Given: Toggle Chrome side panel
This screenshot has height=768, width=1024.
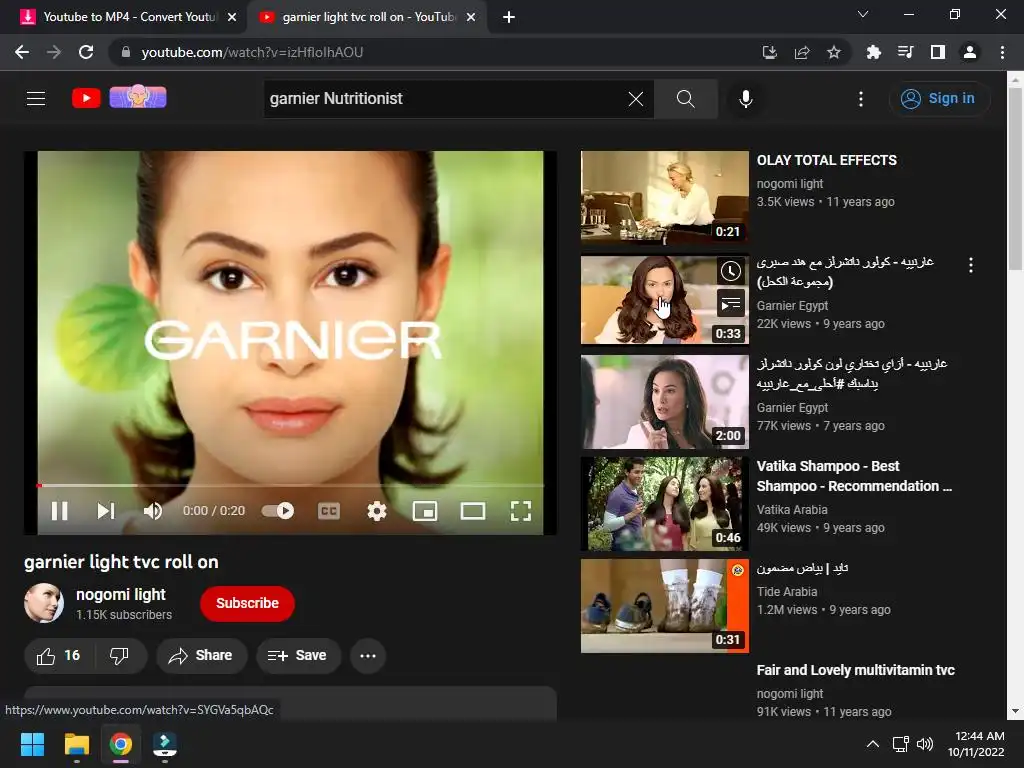Looking at the screenshot, I should tap(938, 52).
